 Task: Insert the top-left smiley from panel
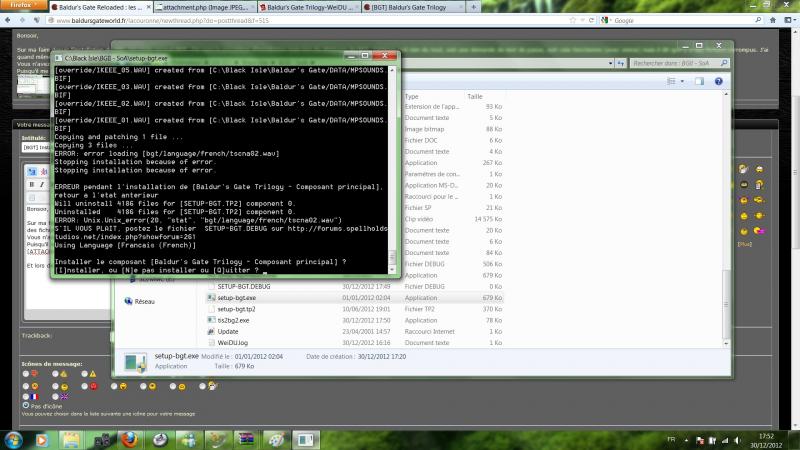[x=743, y=169]
